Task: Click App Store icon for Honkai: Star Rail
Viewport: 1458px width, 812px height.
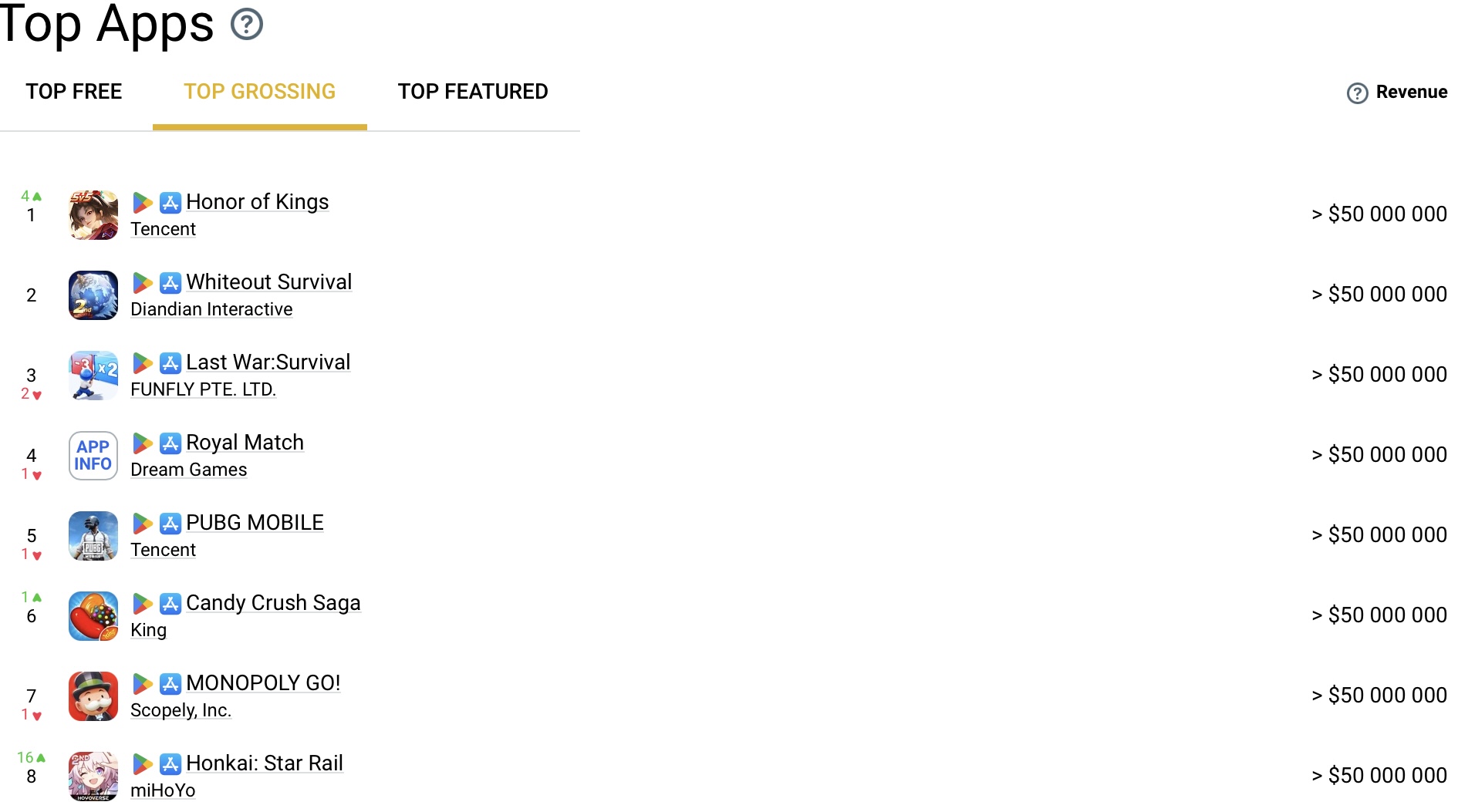Action: coord(170,764)
